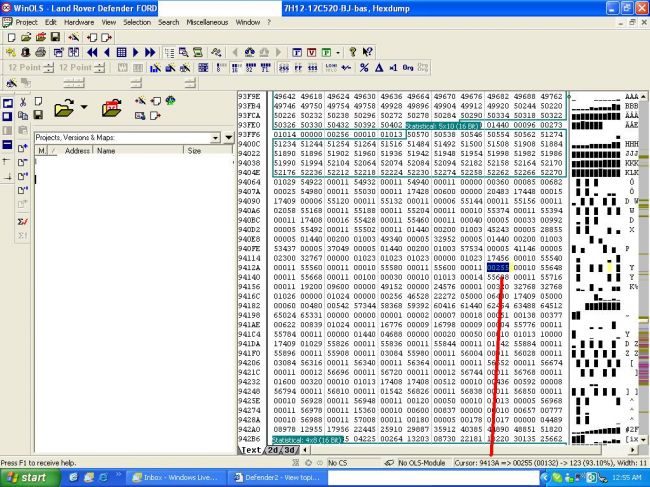The image size is (650, 487).
Task: Click the blue grid icon between arrows
Action: click(x=121, y=53)
